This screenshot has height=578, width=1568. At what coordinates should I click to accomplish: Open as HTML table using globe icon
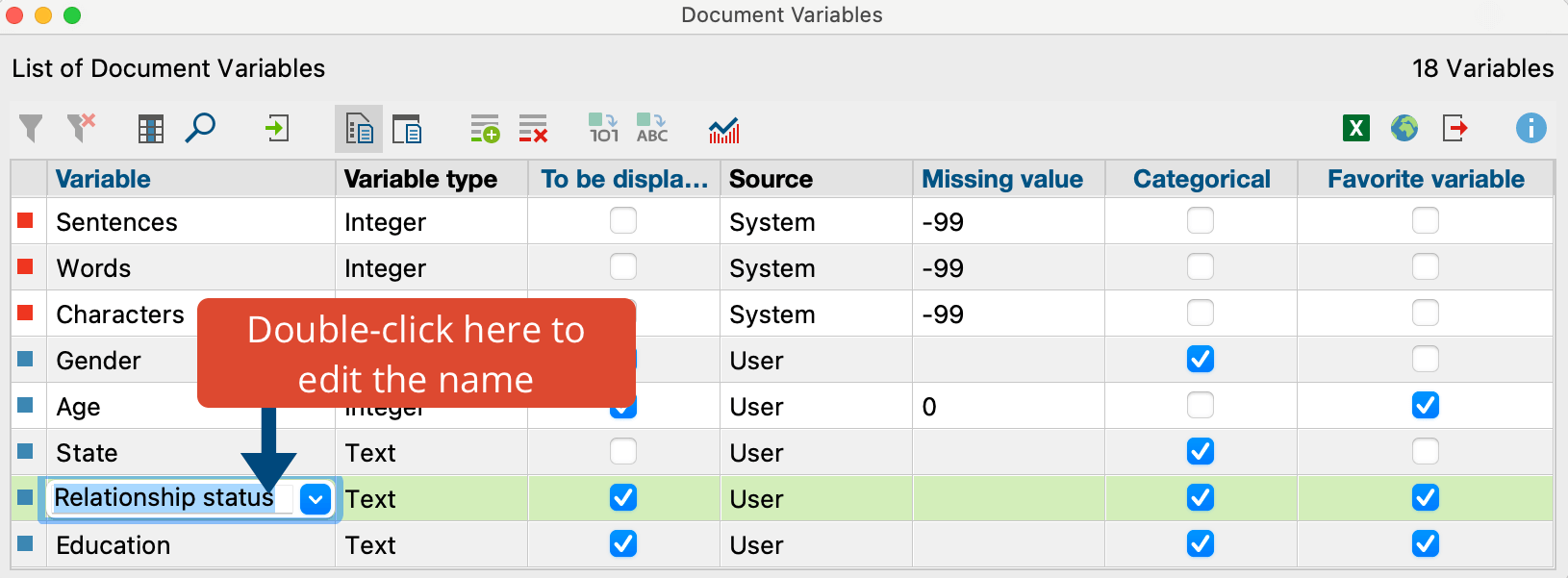tap(1404, 128)
